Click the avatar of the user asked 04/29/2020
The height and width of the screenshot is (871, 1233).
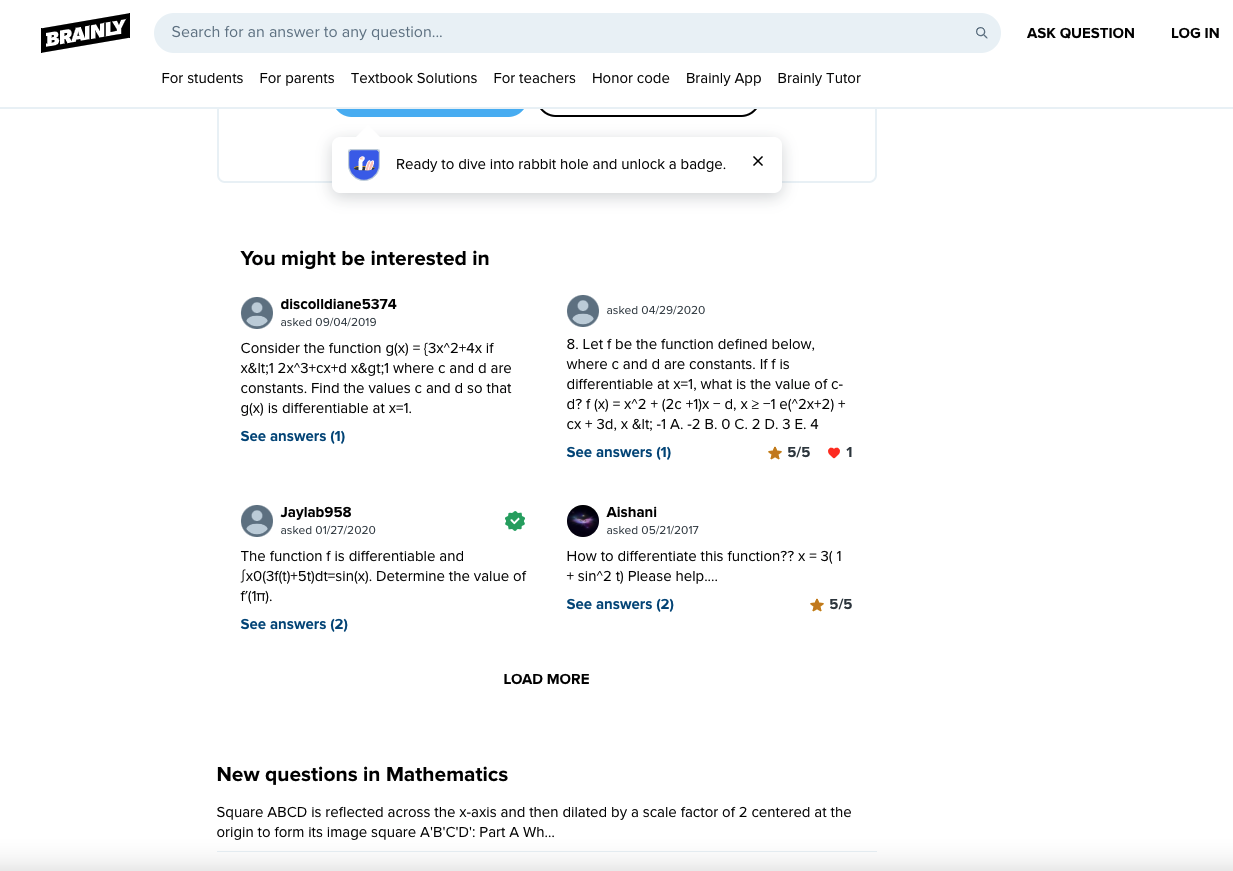click(583, 311)
